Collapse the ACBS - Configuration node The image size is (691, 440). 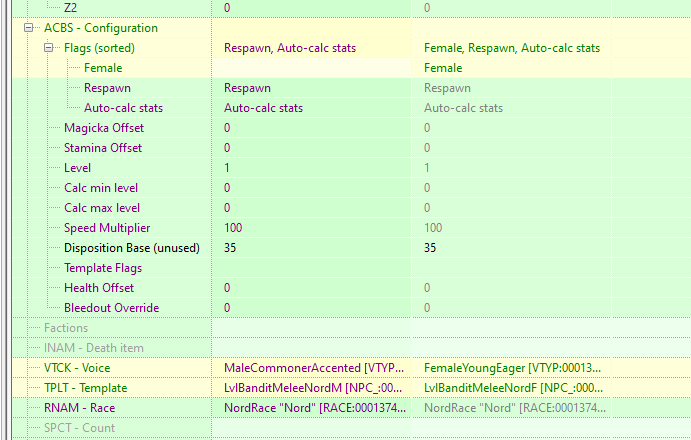29,28
